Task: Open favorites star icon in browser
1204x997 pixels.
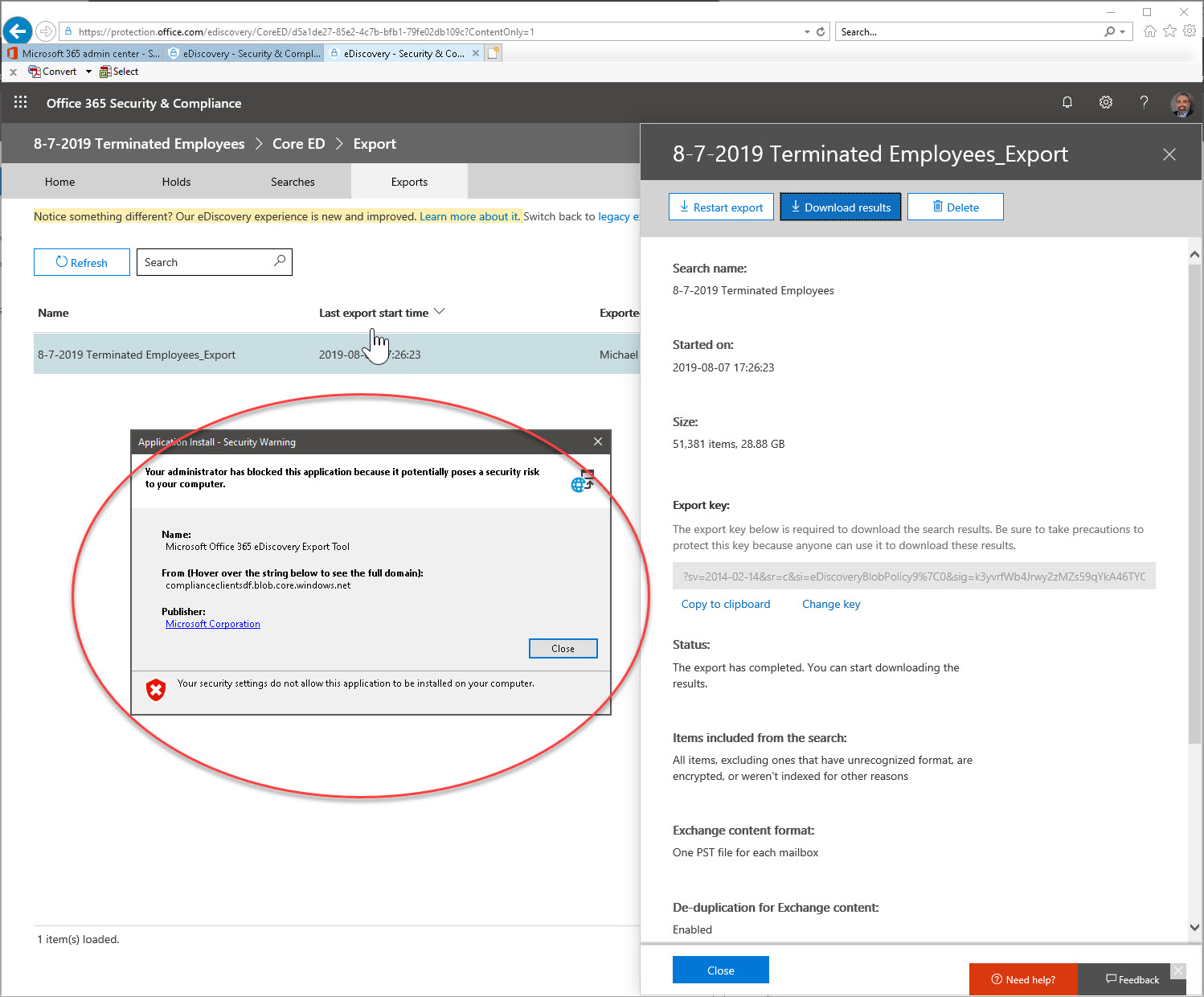Action: click(x=1169, y=31)
